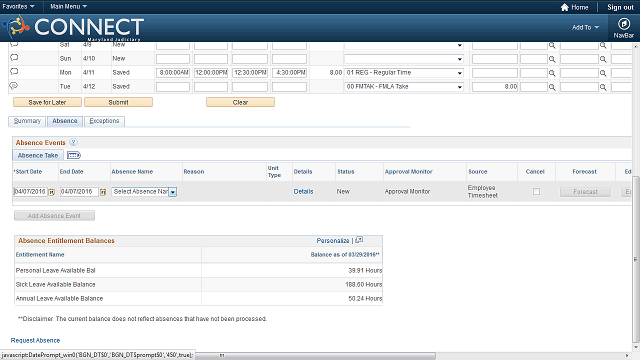Click the Entitlement Name column header

(40, 254)
